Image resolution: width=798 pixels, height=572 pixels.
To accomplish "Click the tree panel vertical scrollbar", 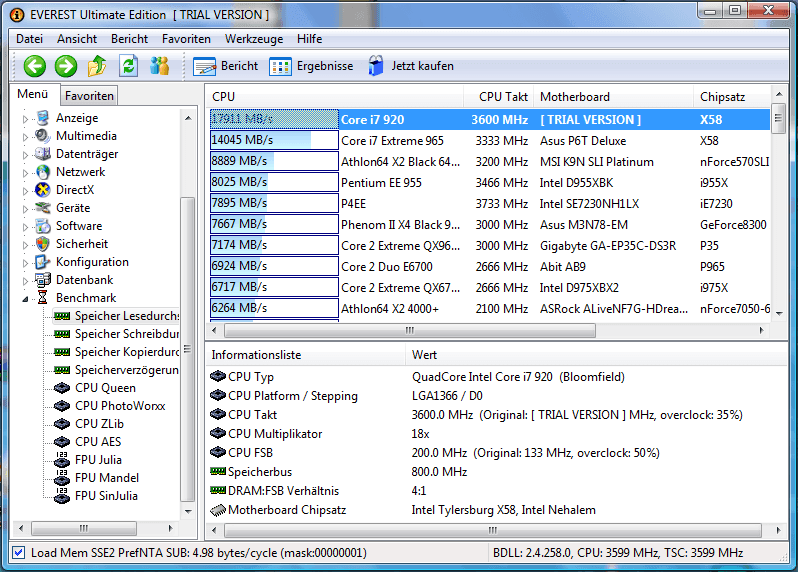I will click(188, 349).
